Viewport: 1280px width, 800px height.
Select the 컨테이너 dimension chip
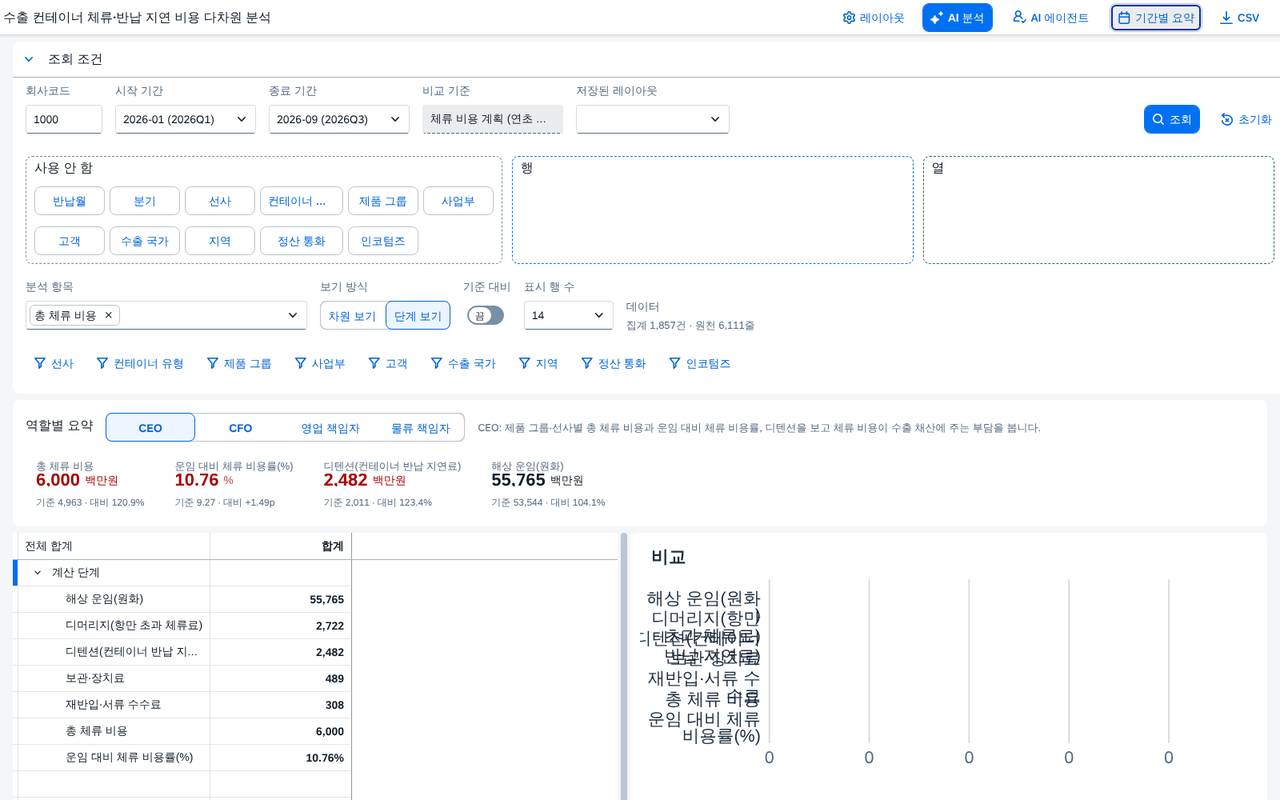point(301,201)
